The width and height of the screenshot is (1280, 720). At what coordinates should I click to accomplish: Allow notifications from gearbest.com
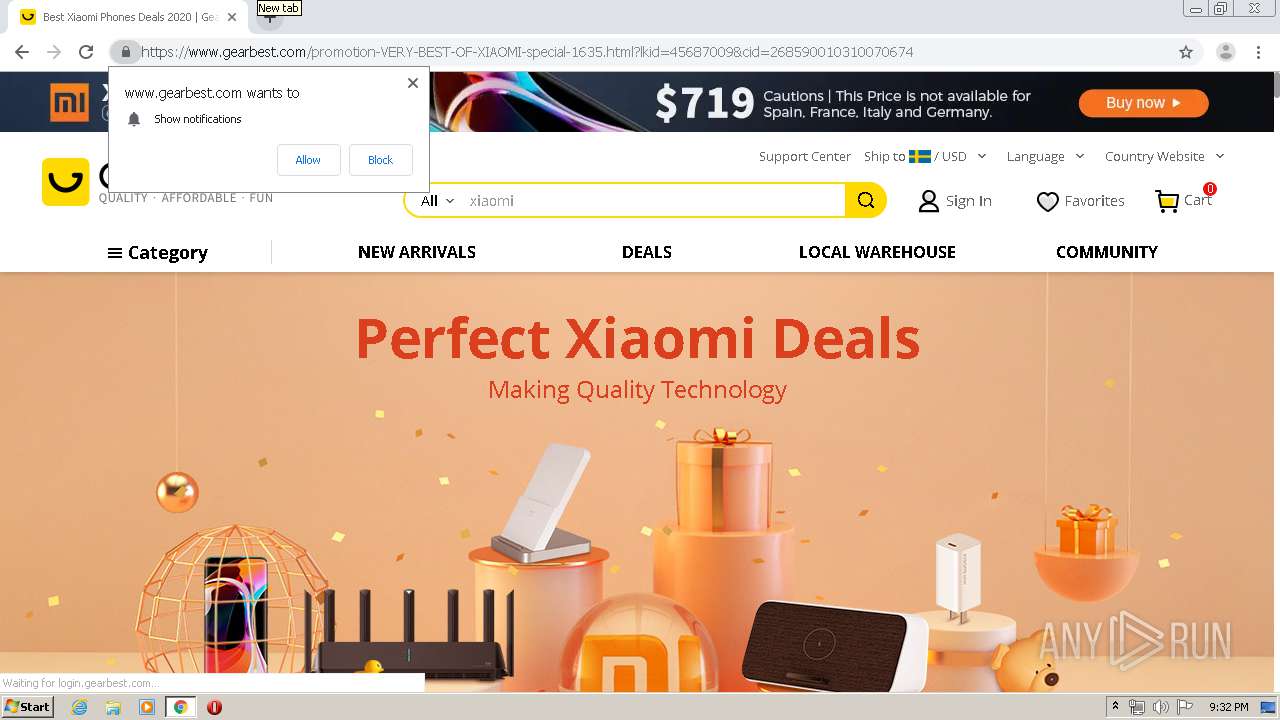point(308,160)
